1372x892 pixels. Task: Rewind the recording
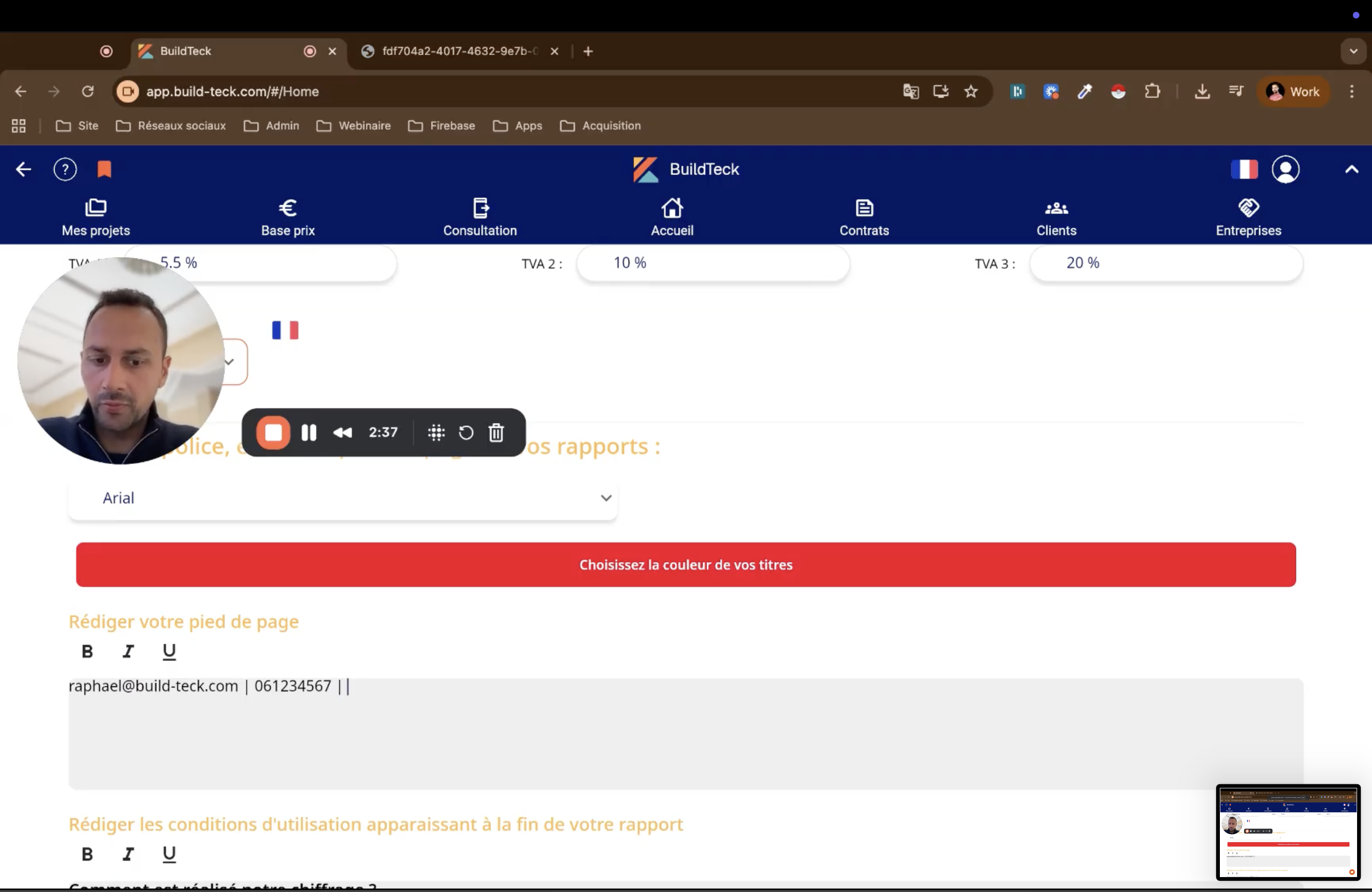(x=343, y=433)
